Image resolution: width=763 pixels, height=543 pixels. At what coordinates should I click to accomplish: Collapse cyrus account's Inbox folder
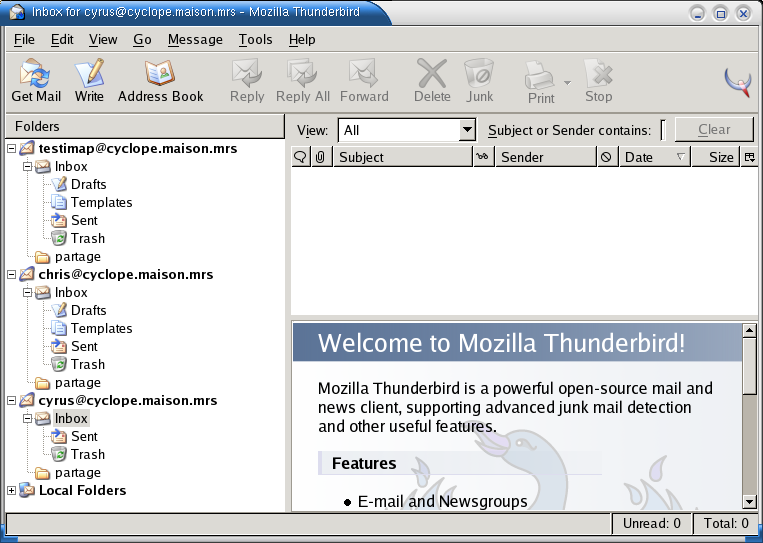[28, 419]
